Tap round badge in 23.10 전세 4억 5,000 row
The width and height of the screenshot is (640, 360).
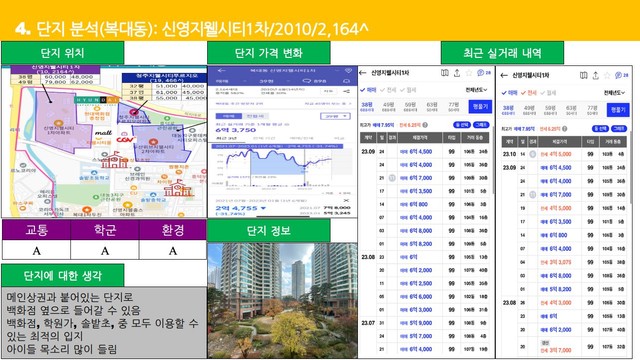click(533, 154)
